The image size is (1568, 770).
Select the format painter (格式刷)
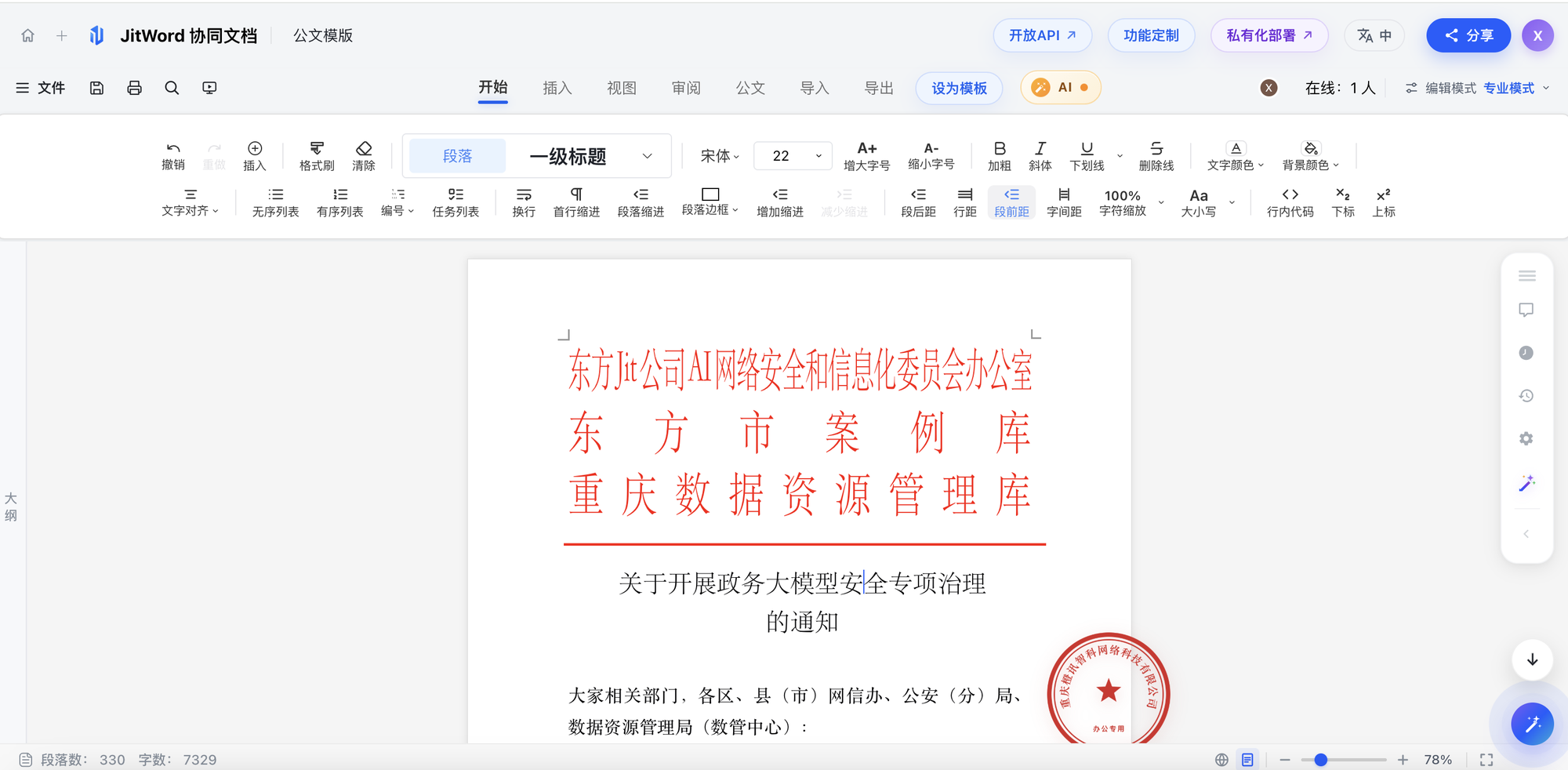[317, 156]
